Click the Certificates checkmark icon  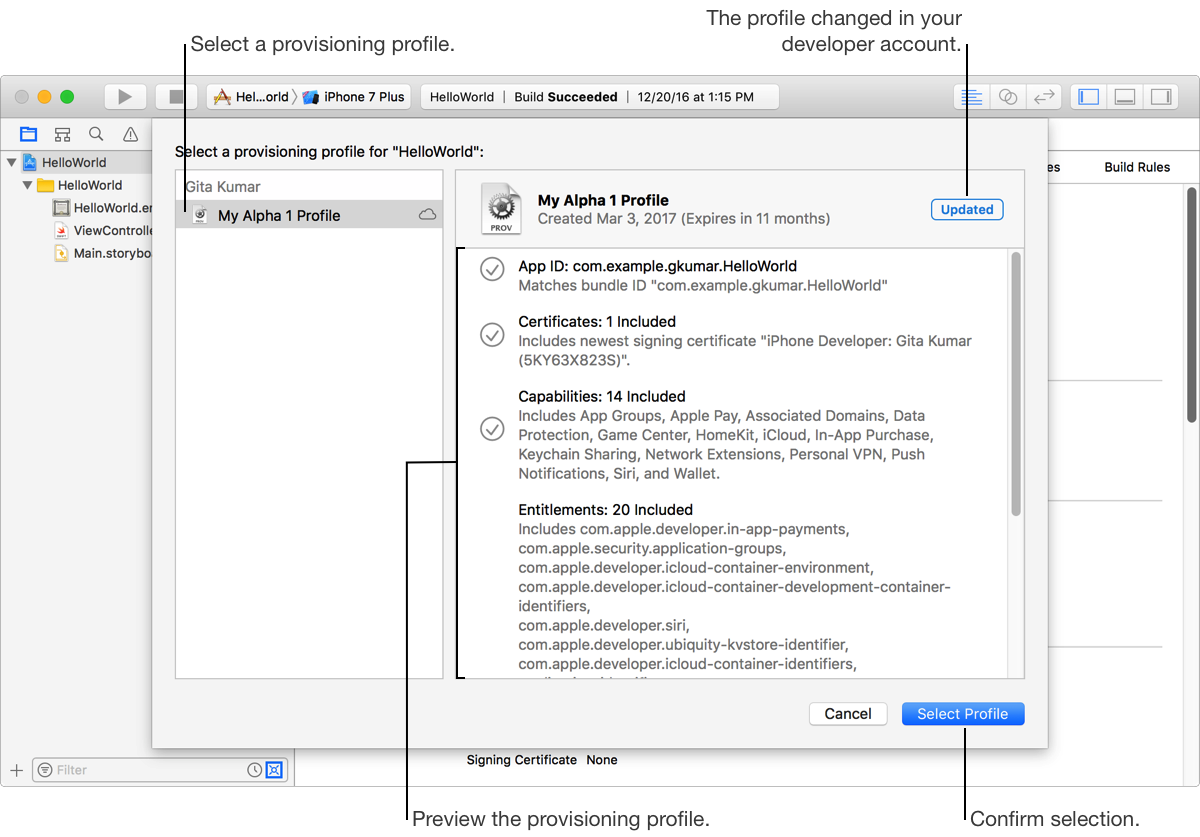click(x=492, y=335)
